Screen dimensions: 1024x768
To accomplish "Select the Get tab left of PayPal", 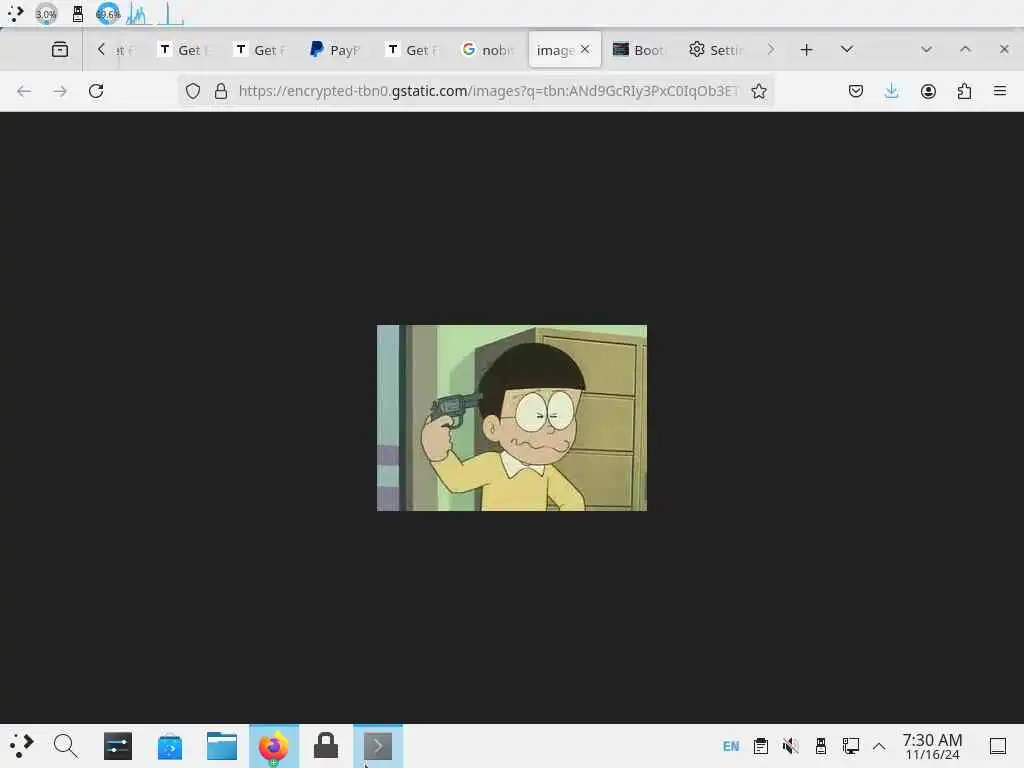I will tap(259, 50).
